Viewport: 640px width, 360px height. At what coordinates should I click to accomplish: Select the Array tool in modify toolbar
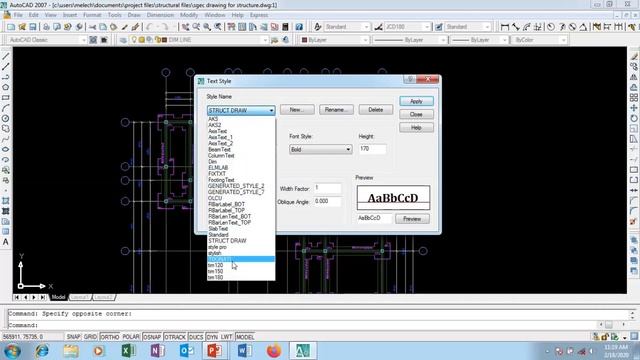[x=634, y=98]
